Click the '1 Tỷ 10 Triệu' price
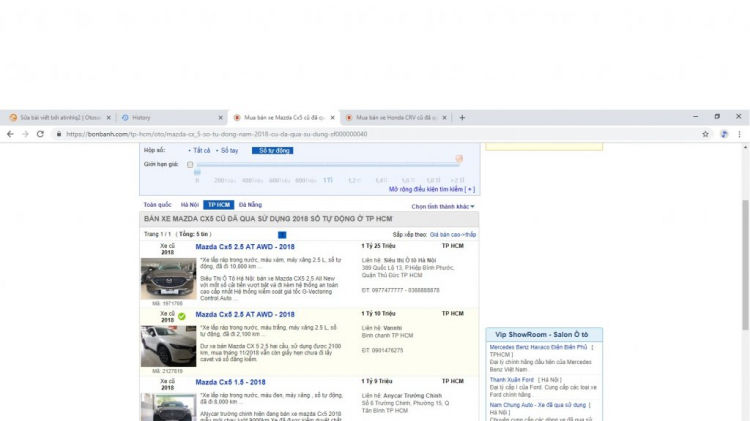Screen dimensions: 750x421 tap(378, 314)
